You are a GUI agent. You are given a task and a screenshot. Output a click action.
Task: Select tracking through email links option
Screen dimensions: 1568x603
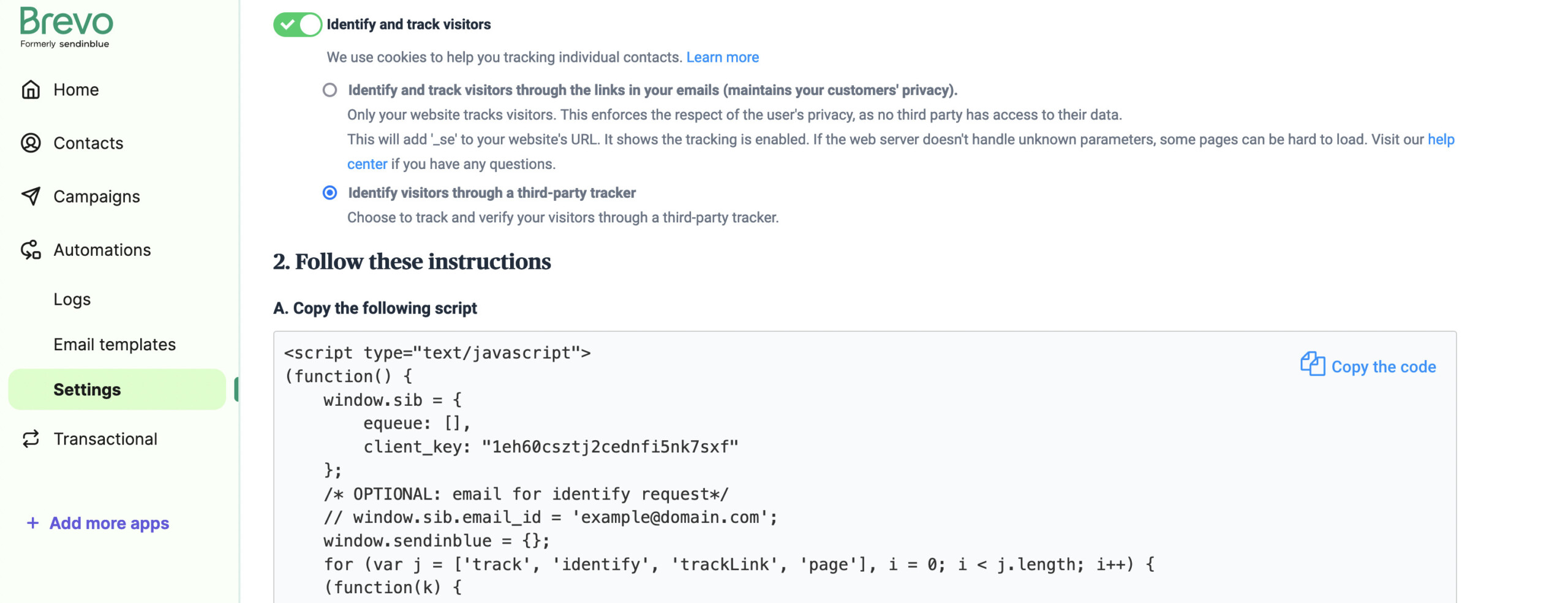(x=330, y=91)
